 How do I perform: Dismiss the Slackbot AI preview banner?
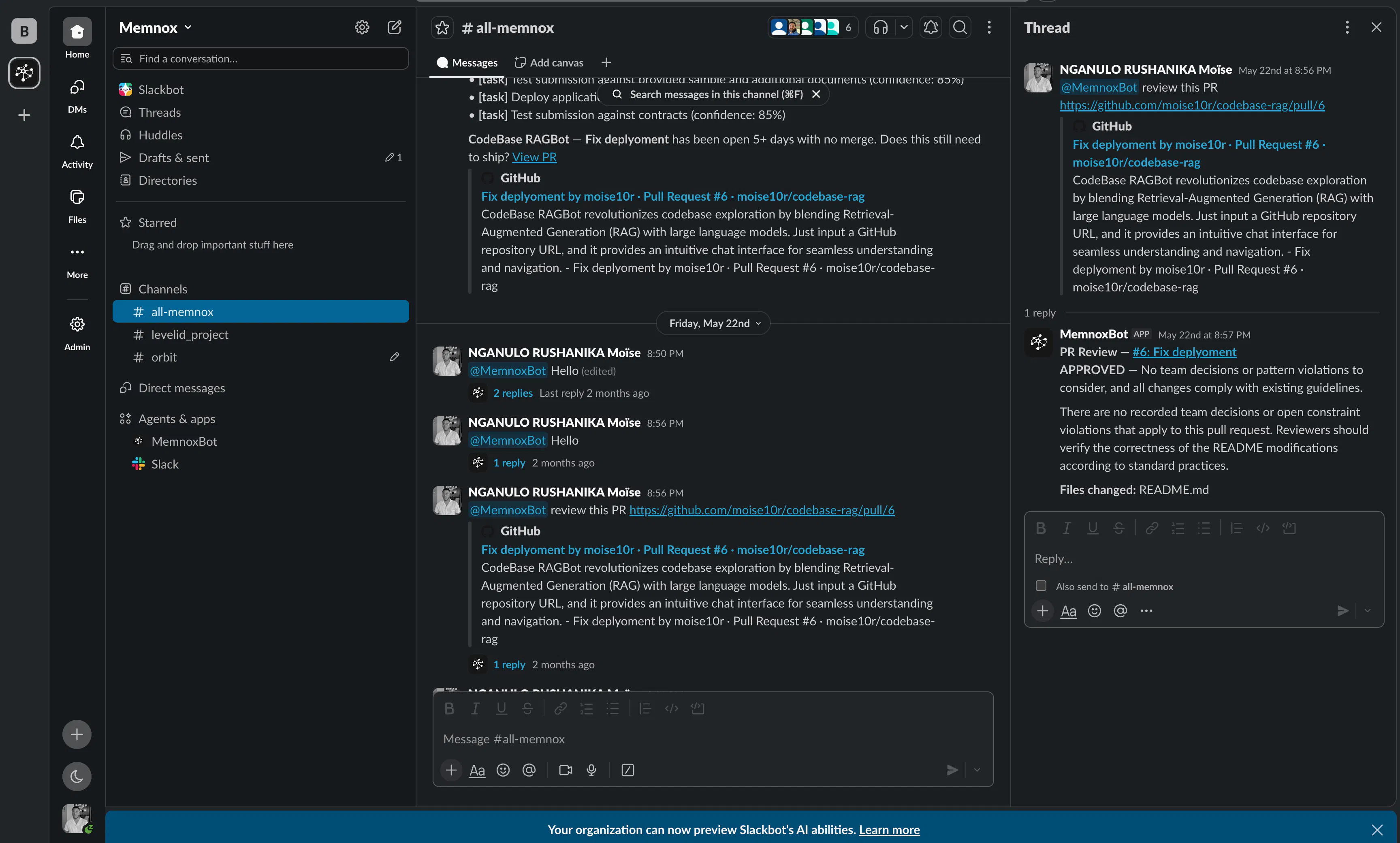[1377, 830]
